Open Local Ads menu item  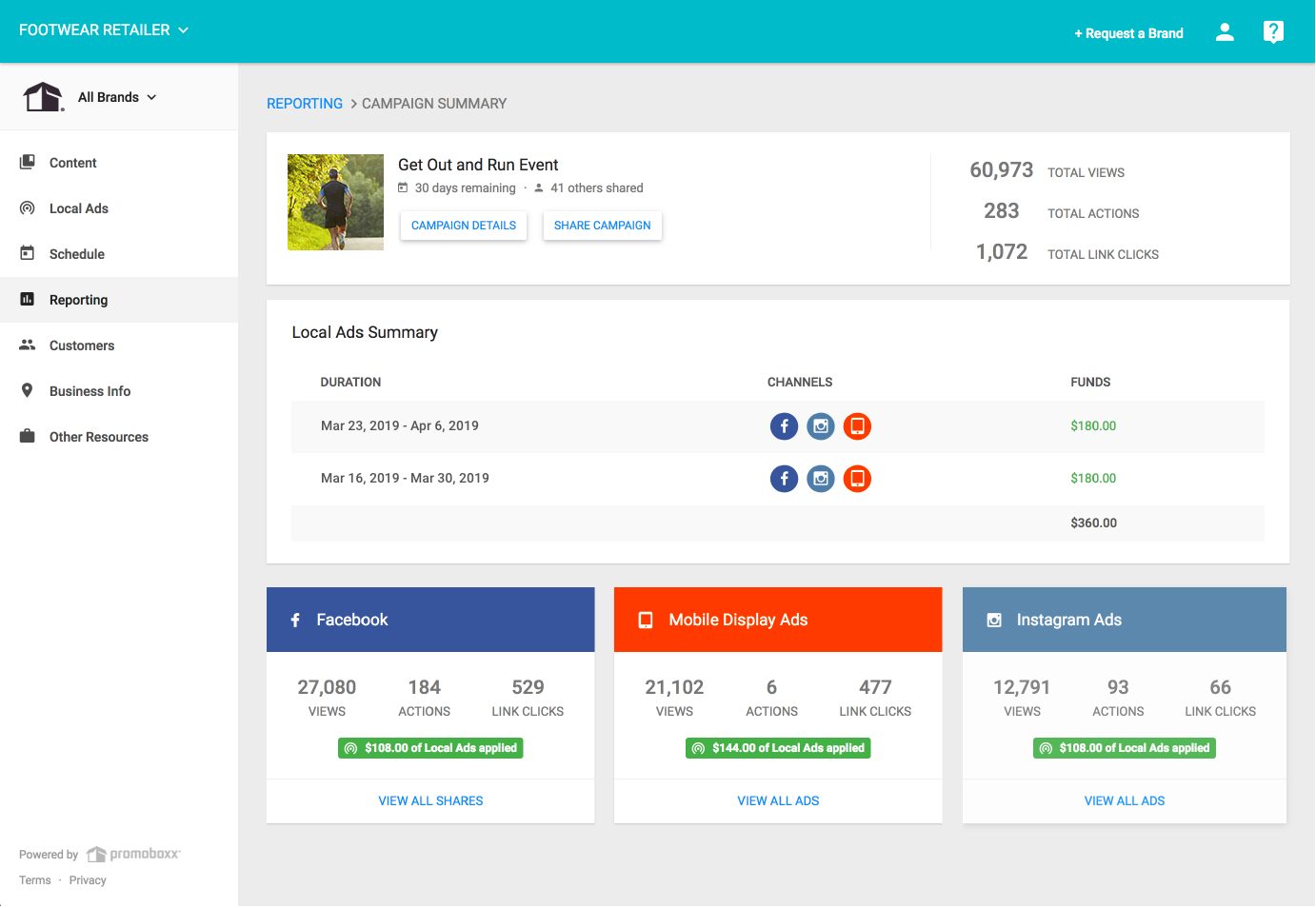(x=119, y=208)
